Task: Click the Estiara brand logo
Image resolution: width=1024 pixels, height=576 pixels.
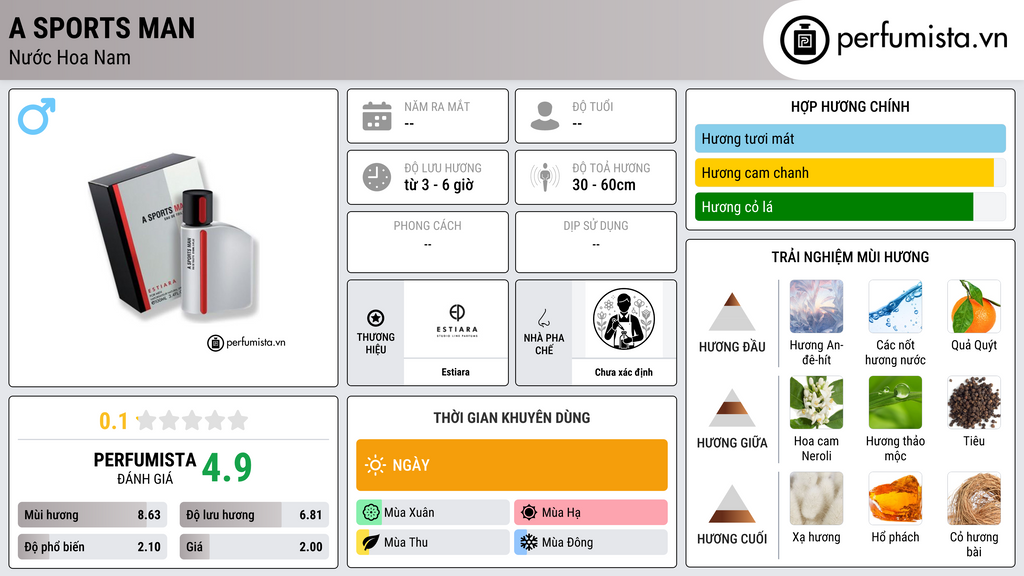Action: point(456,320)
